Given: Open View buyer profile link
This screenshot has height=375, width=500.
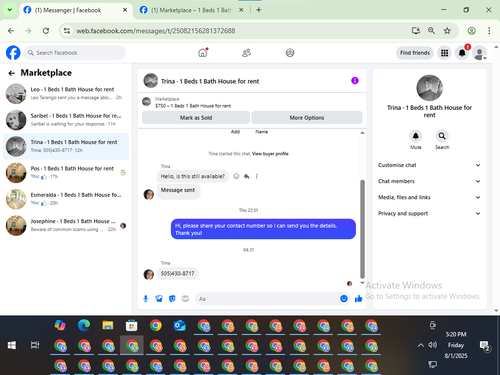Looking at the screenshot, I should click(x=270, y=154).
